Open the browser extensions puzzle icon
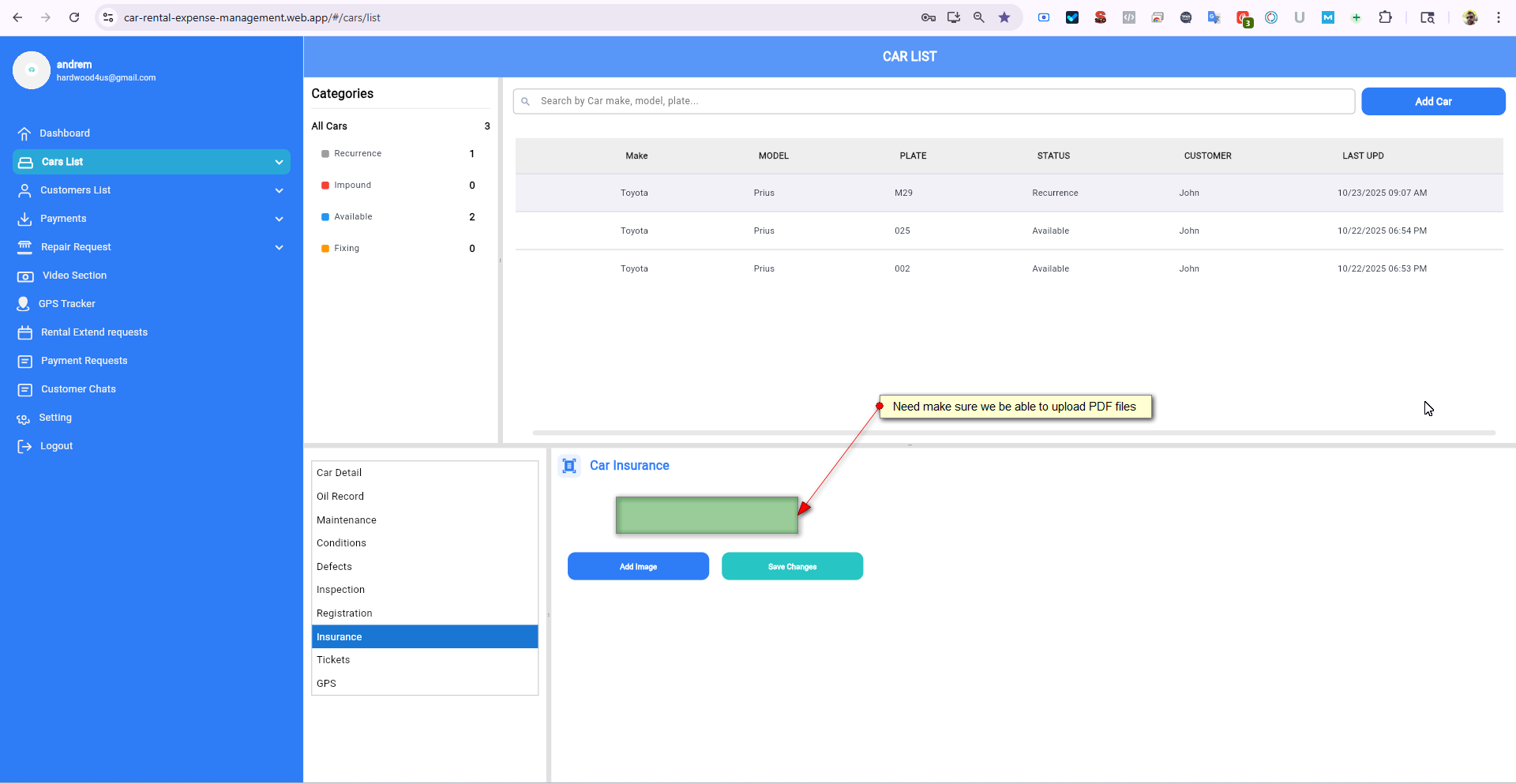 pyautogui.click(x=1385, y=17)
